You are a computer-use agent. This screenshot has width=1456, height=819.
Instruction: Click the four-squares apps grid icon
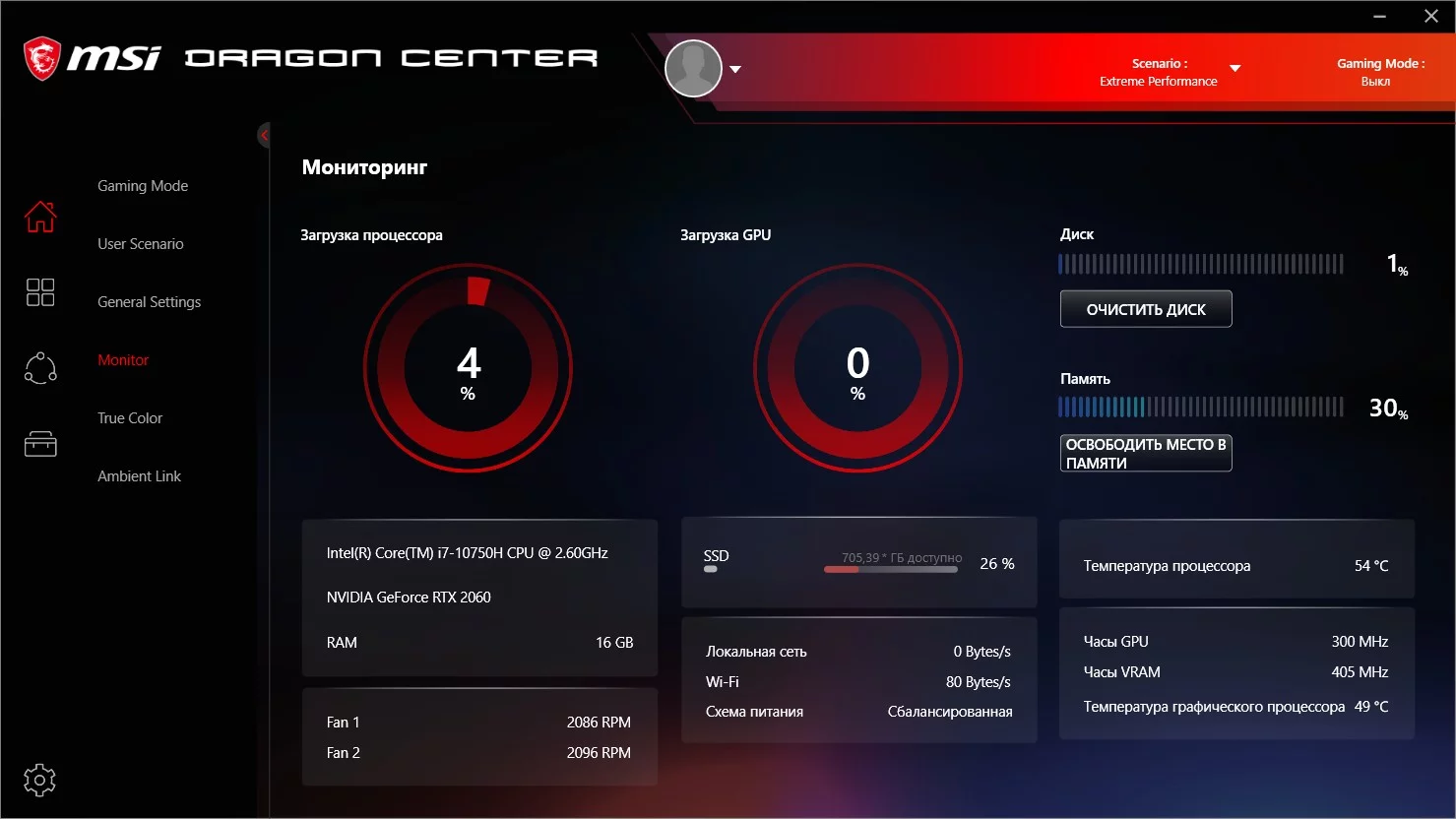[x=40, y=292]
